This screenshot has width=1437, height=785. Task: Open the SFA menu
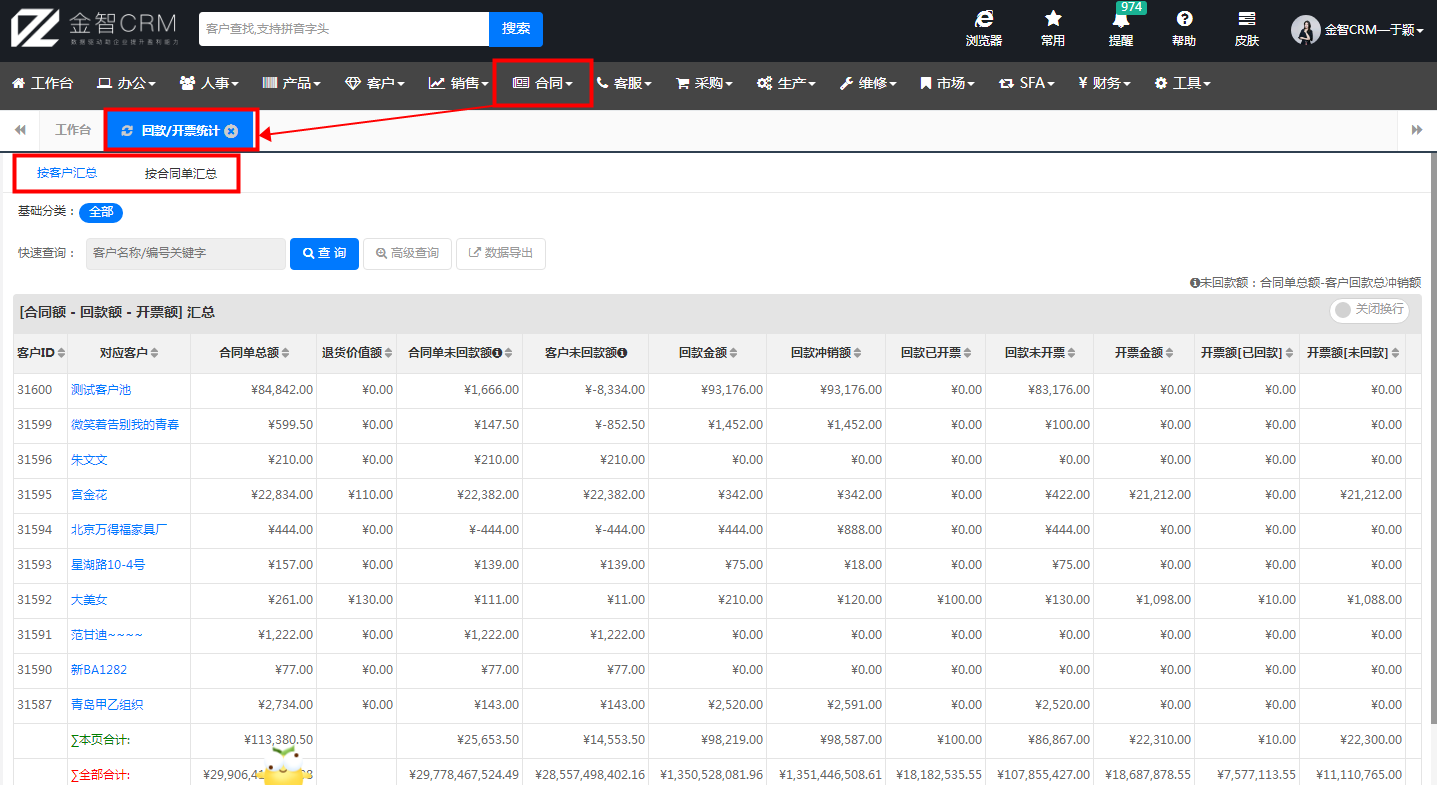click(1027, 83)
